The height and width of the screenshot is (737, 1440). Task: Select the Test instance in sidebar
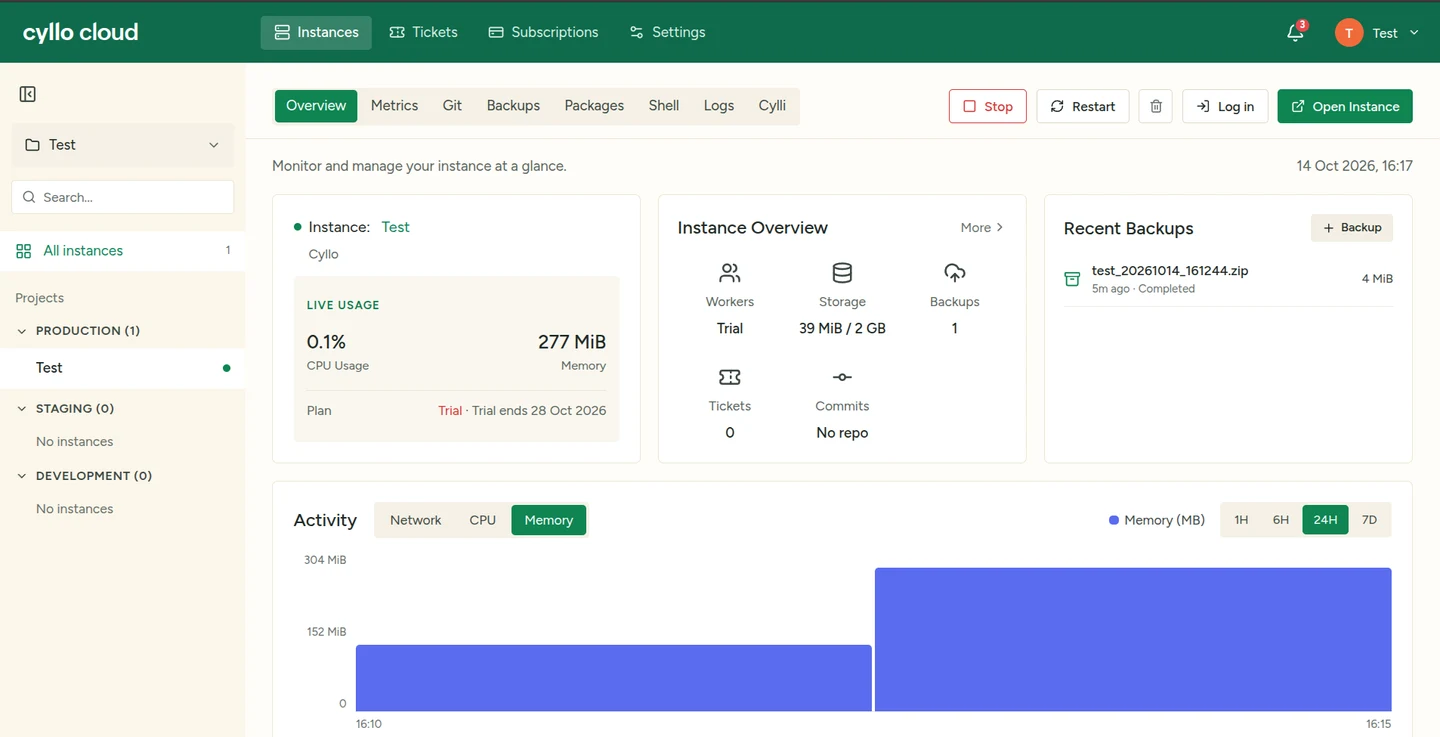(x=122, y=368)
